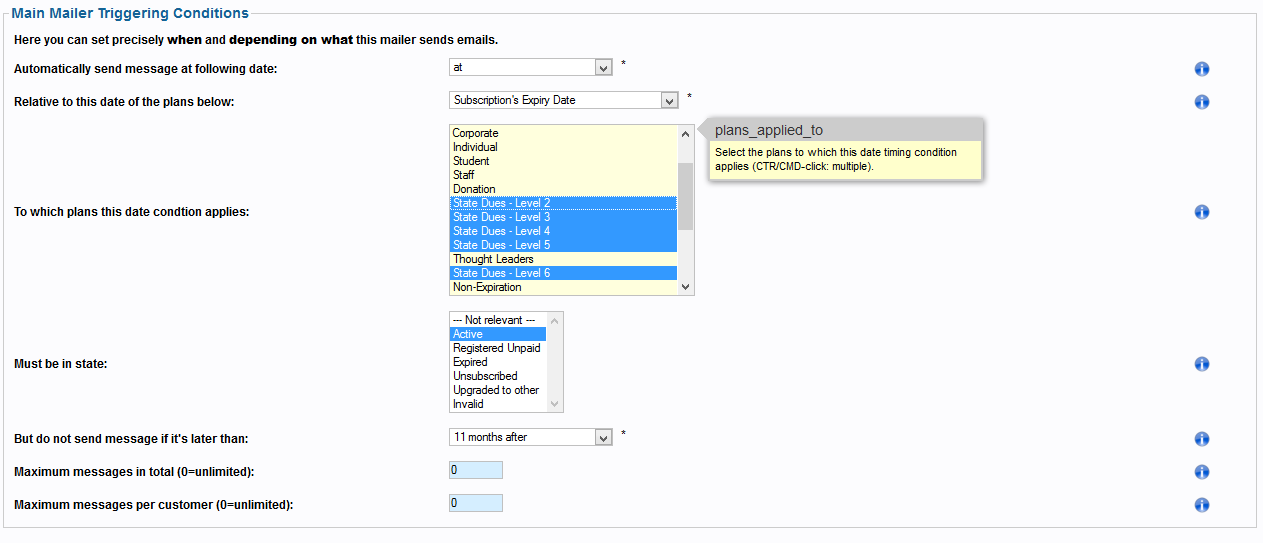Select 'Corporate' in the plans list
Screen dimensions: 1263x543
coord(563,133)
